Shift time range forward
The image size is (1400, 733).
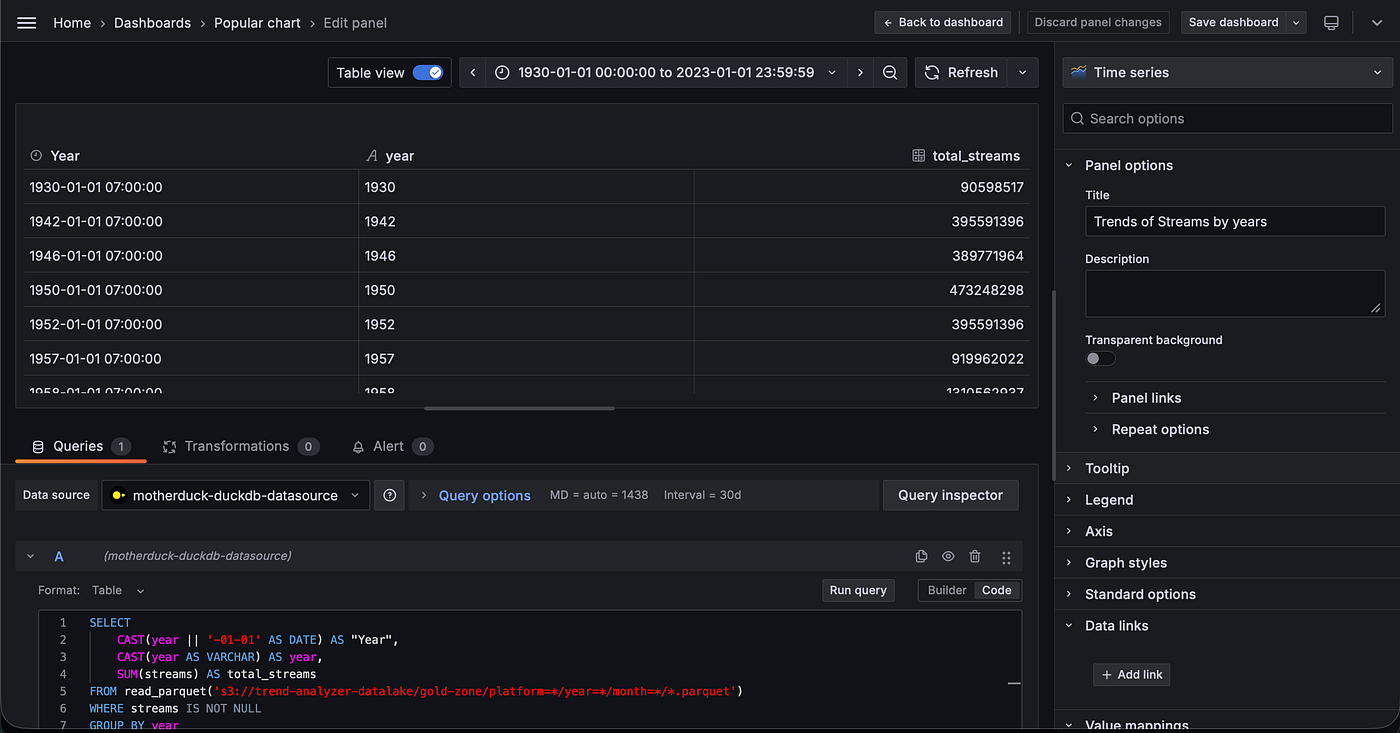[x=860, y=72]
